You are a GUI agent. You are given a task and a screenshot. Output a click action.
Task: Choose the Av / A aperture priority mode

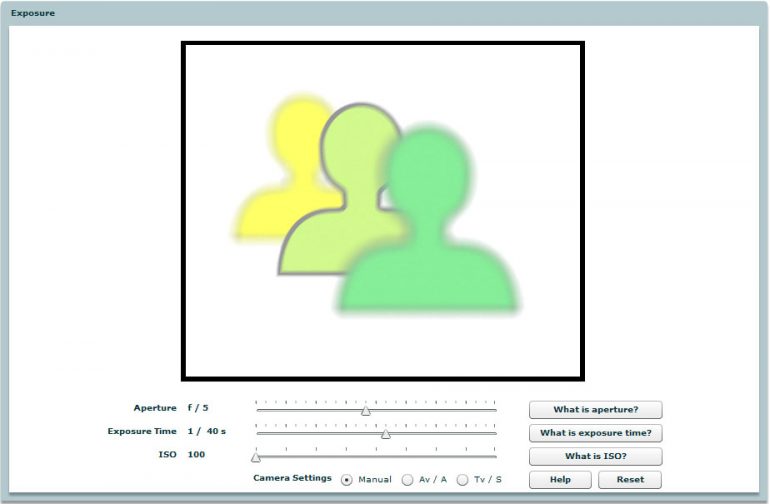407,480
